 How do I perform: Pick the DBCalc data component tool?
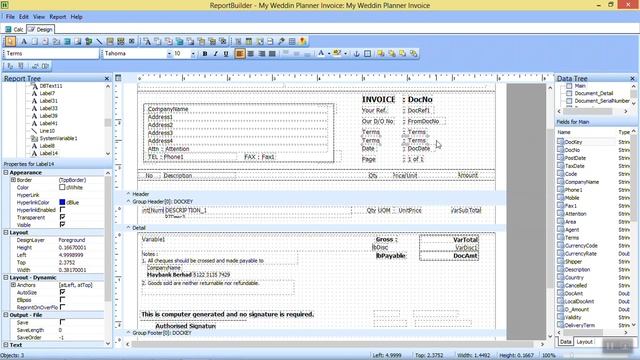click(x=179, y=41)
